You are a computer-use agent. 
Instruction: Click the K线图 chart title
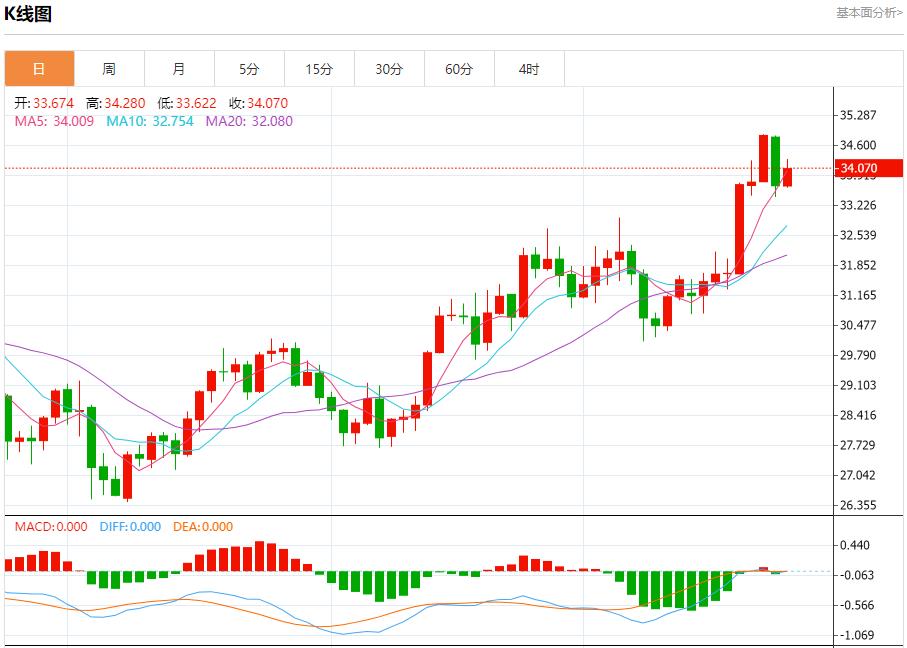(29, 14)
